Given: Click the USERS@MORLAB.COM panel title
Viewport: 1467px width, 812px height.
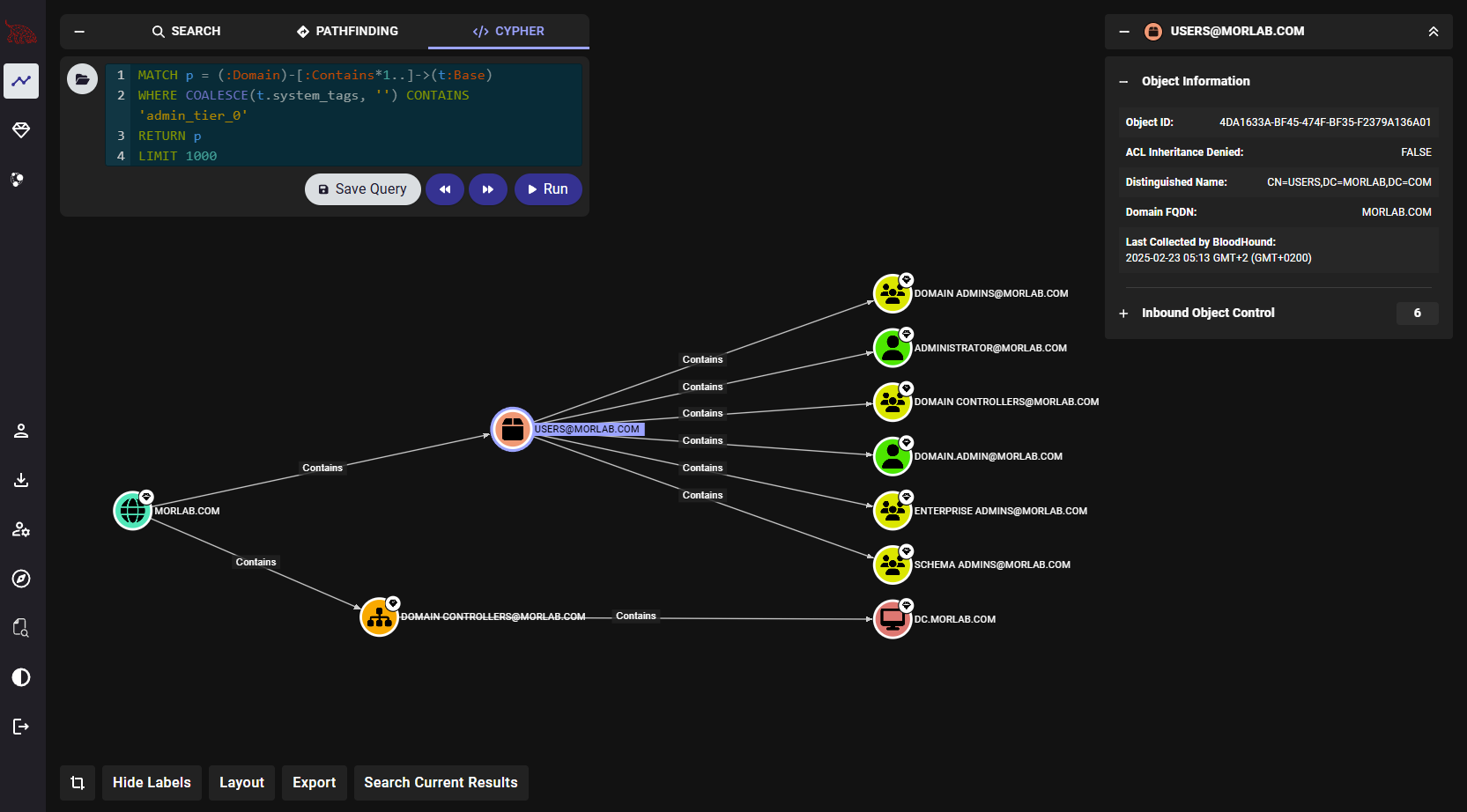Looking at the screenshot, I should [1237, 31].
